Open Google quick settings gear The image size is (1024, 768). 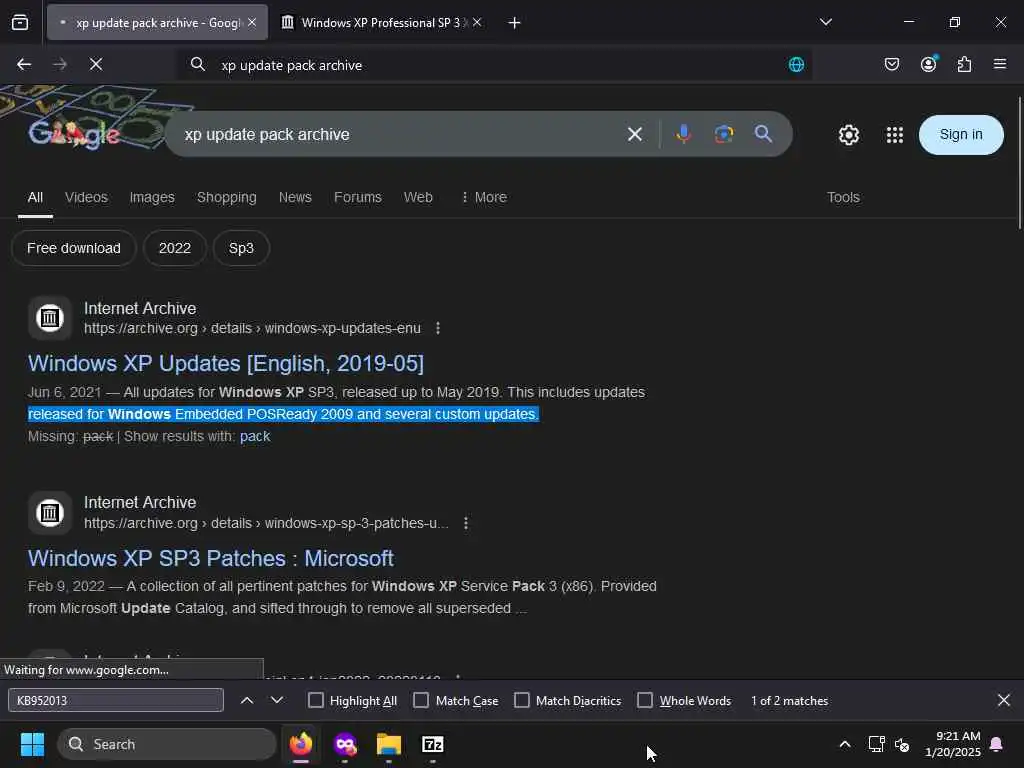click(x=848, y=135)
